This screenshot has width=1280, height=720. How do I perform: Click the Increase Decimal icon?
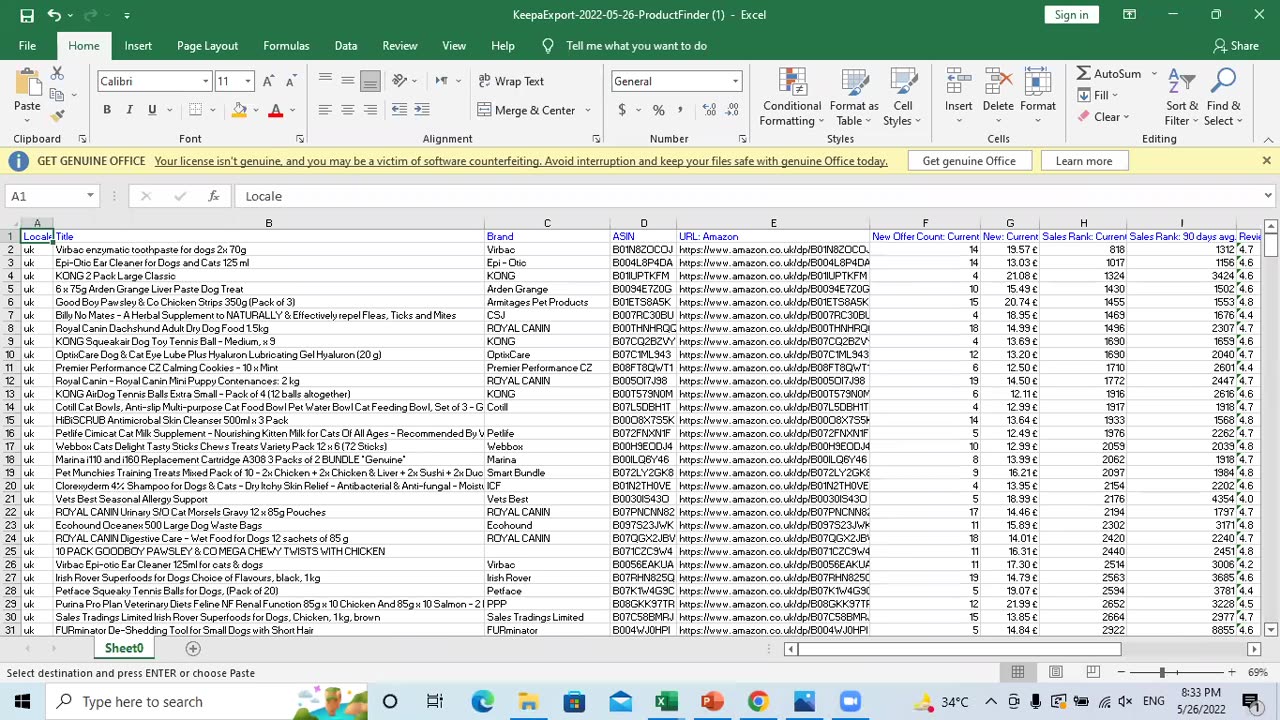tap(709, 110)
